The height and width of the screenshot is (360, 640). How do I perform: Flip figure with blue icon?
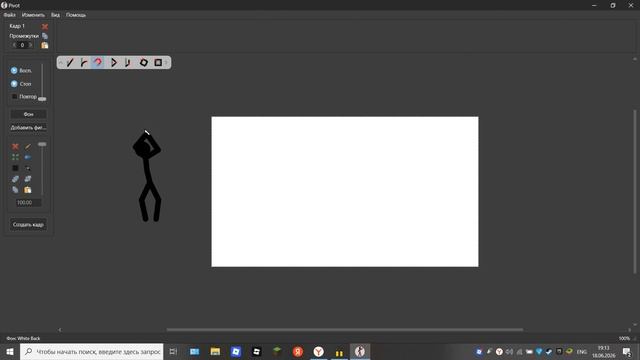click(x=28, y=157)
